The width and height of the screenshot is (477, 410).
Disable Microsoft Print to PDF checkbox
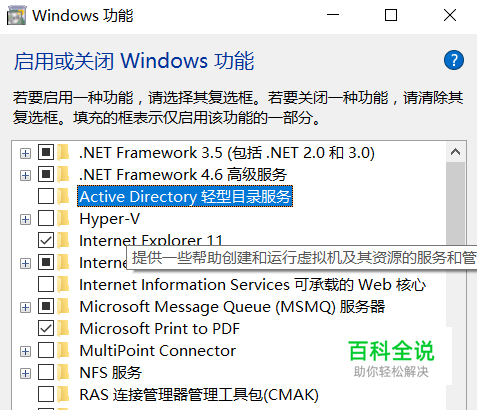(x=46, y=329)
